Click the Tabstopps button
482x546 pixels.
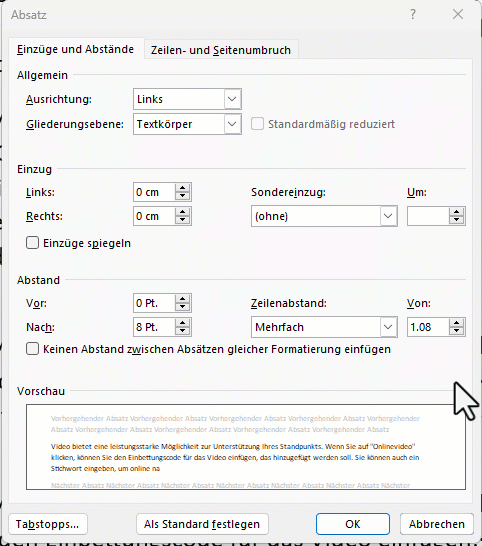[48, 524]
